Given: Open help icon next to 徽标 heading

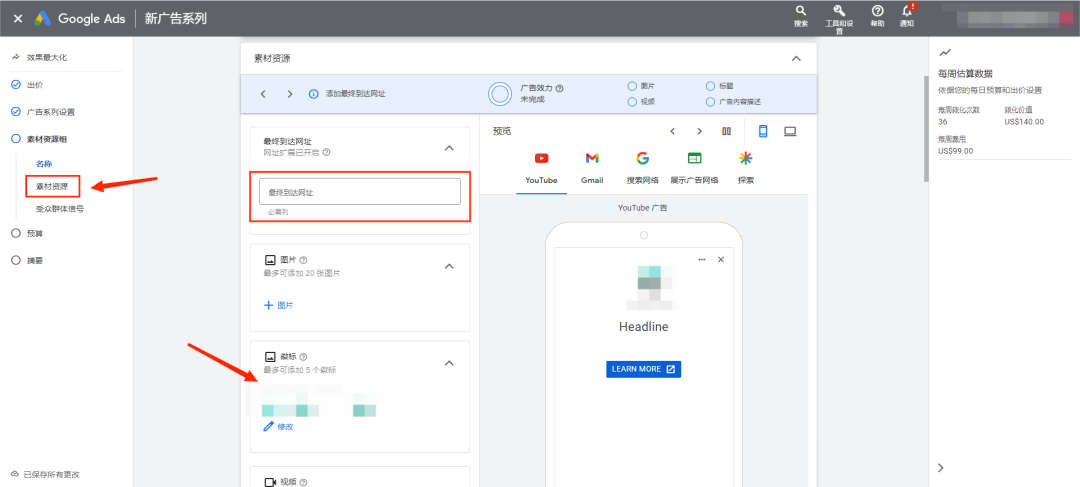Looking at the screenshot, I should point(304,357).
